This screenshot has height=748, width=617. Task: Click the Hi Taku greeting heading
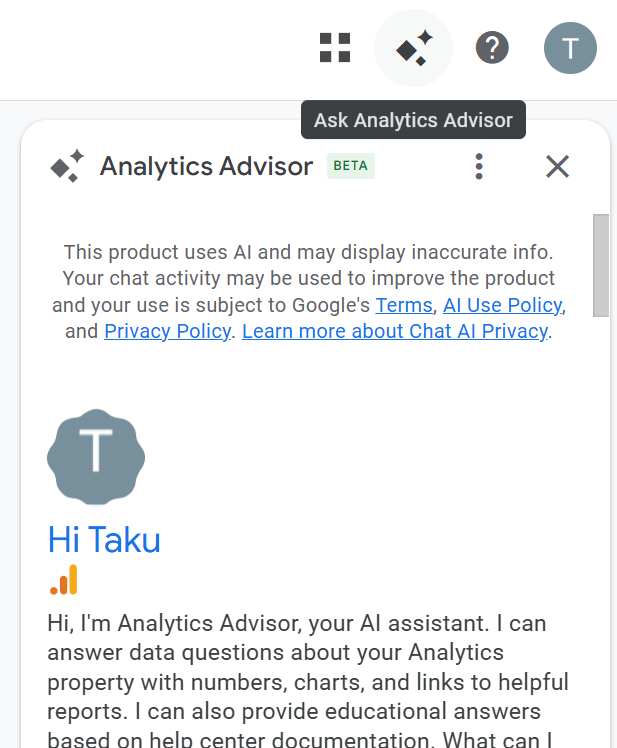pos(104,540)
